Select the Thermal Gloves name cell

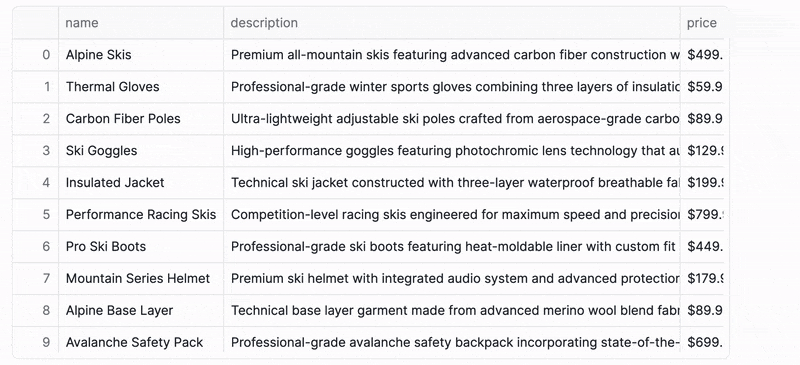141,87
